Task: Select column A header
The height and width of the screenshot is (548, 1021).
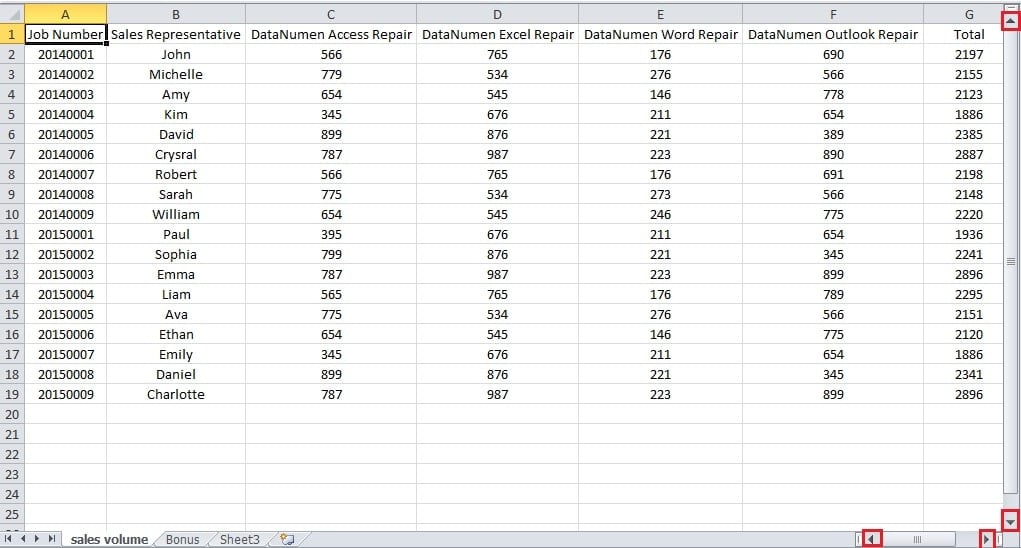Action: 65,14
